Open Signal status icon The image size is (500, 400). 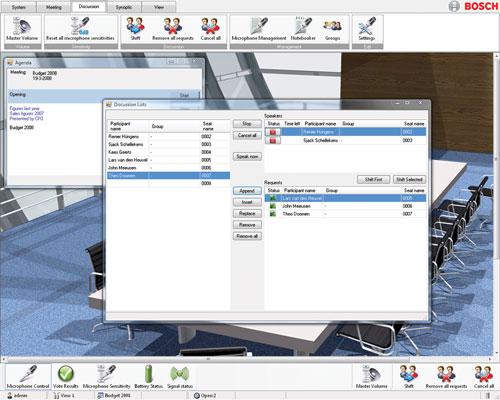point(180,377)
